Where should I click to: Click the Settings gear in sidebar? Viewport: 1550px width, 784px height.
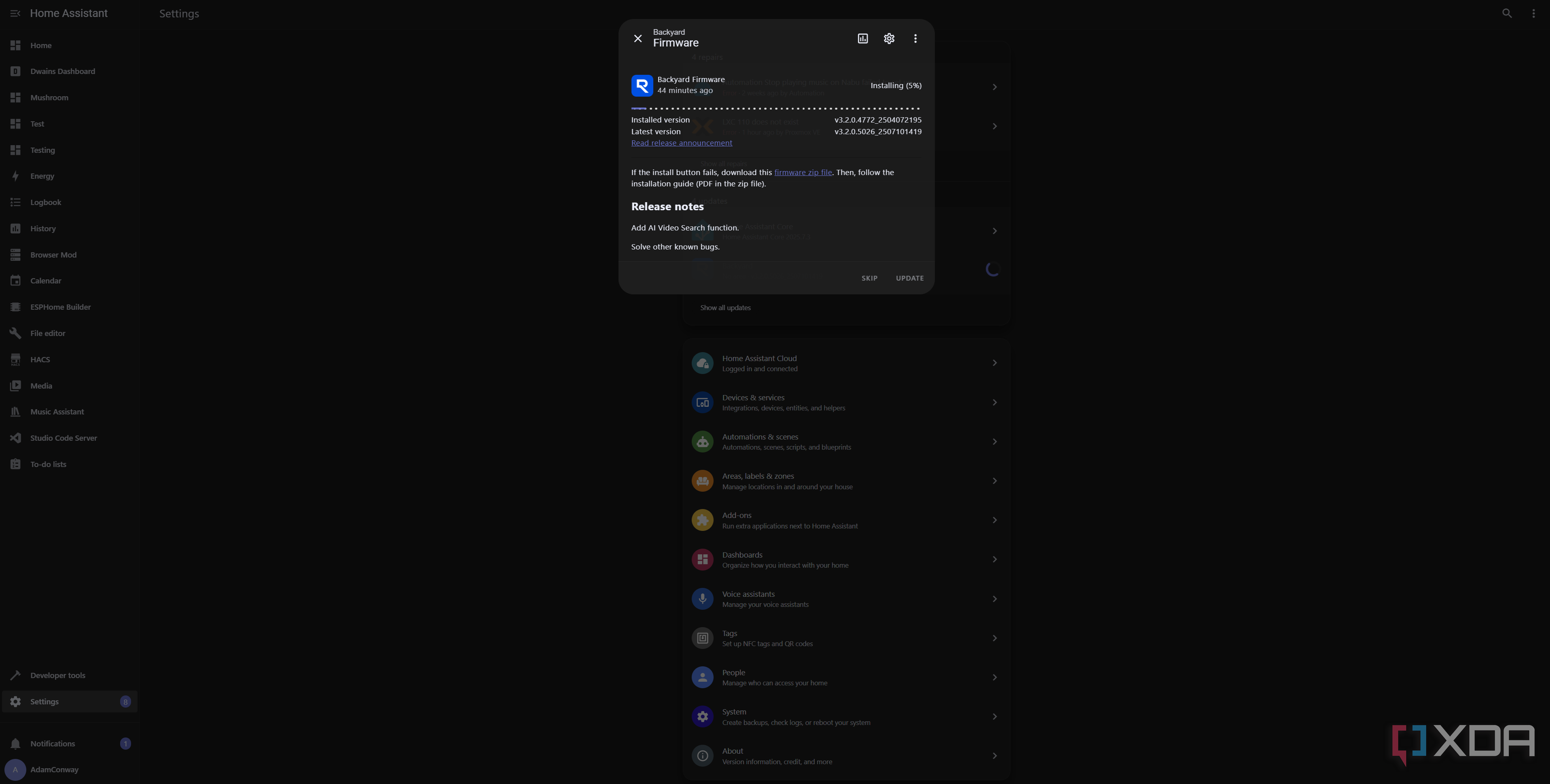click(x=16, y=702)
